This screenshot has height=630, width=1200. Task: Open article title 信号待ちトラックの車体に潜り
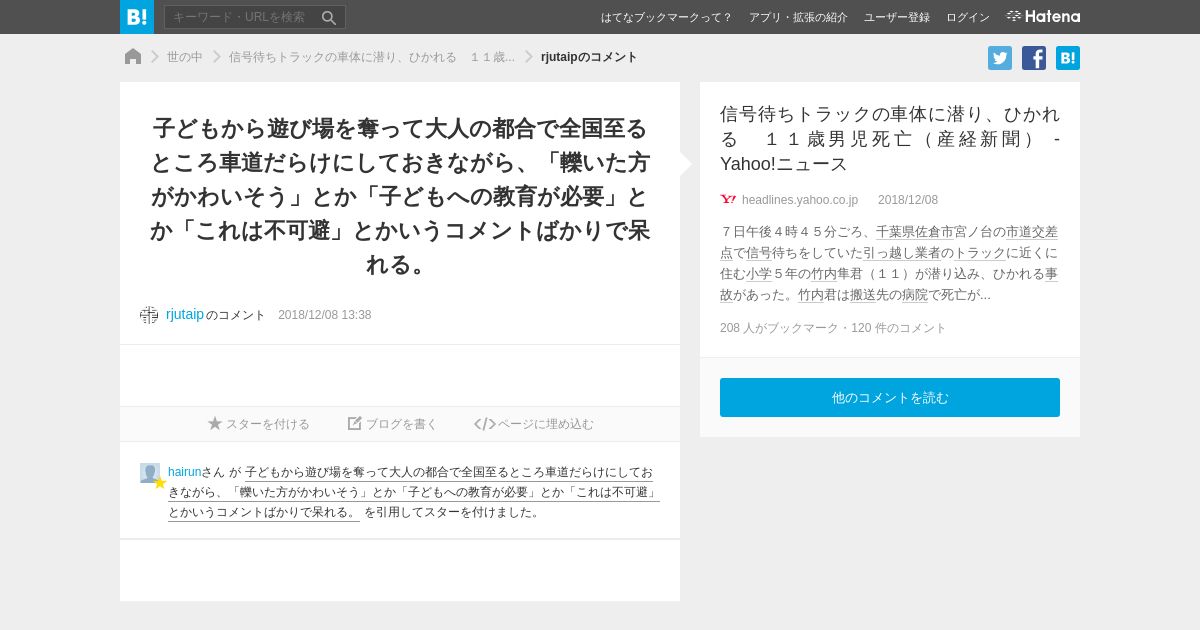890,139
